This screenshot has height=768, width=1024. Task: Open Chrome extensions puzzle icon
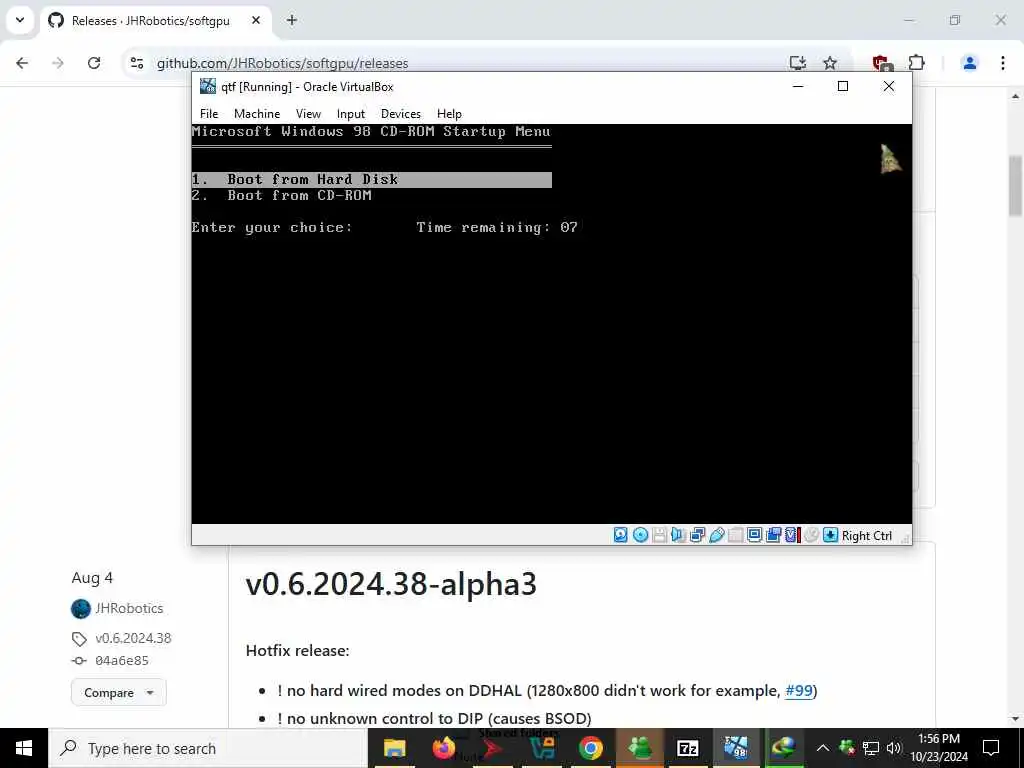click(x=917, y=63)
